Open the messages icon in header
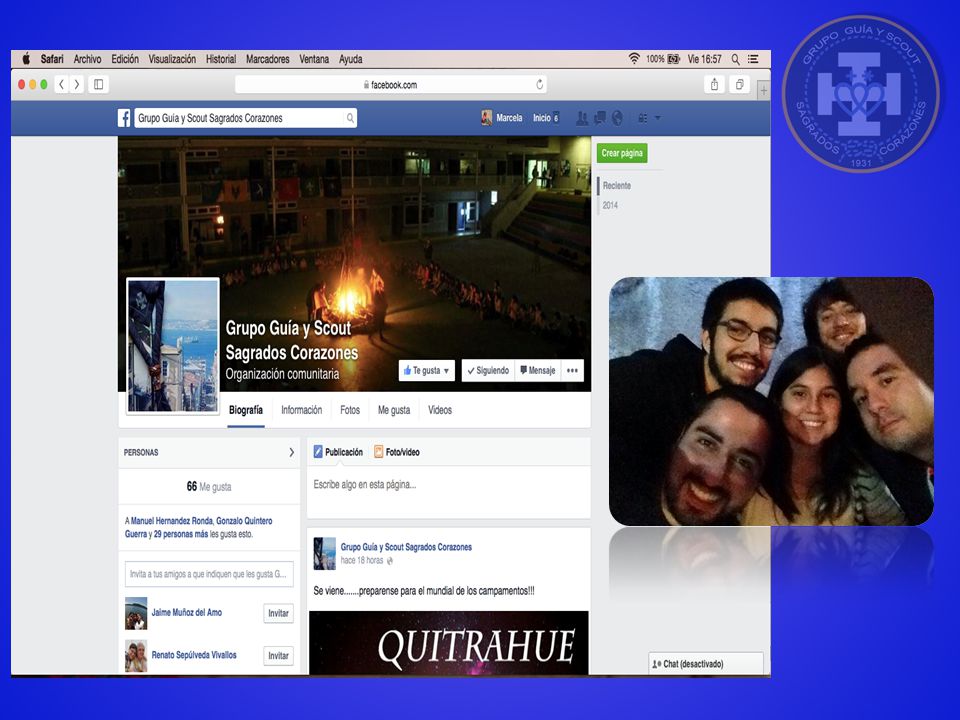 600,118
